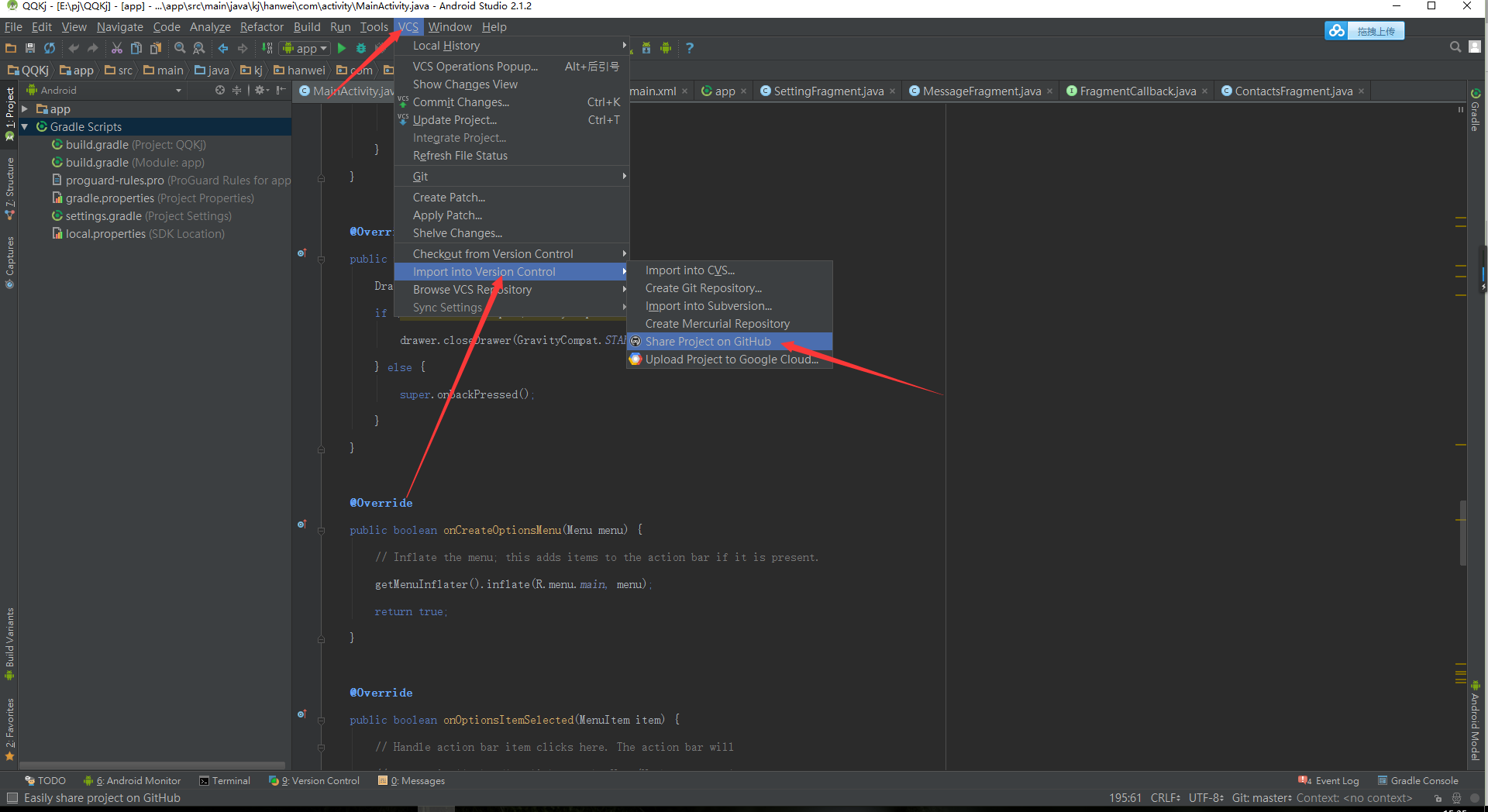Open the app run configuration dropdown
1488x812 pixels.
tap(305, 48)
